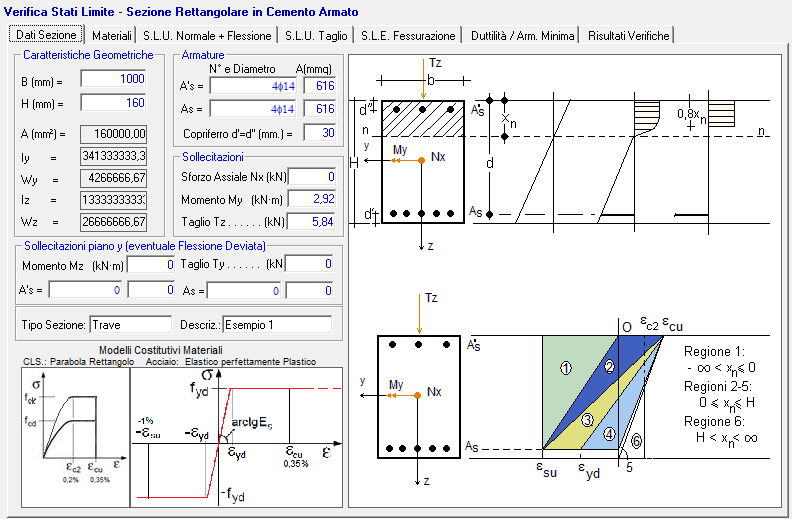Click the Armature group title
Screen dimensions: 792x519
tap(203, 55)
